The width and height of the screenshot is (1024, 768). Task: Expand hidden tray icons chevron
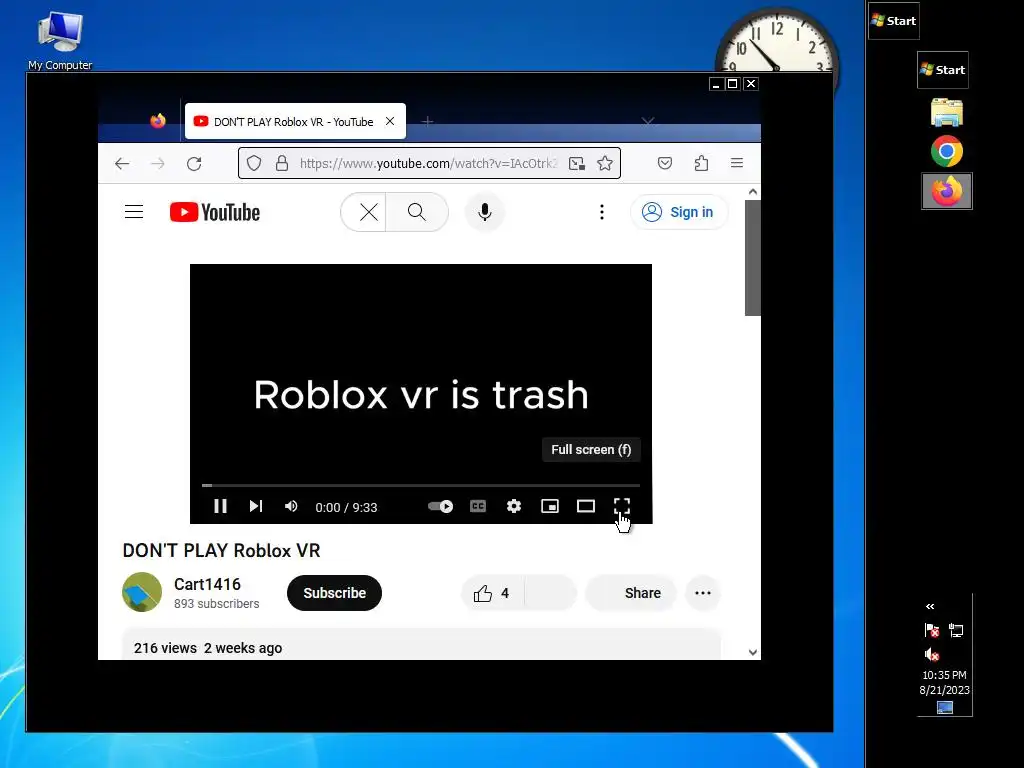pos(930,607)
